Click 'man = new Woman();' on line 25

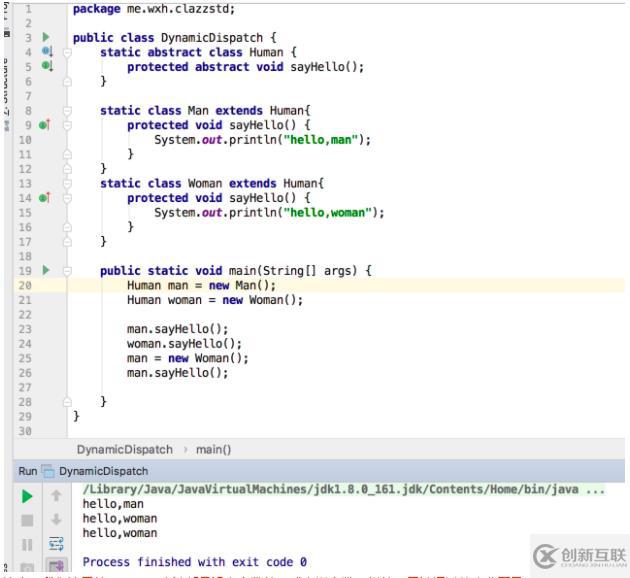click(x=188, y=358)
